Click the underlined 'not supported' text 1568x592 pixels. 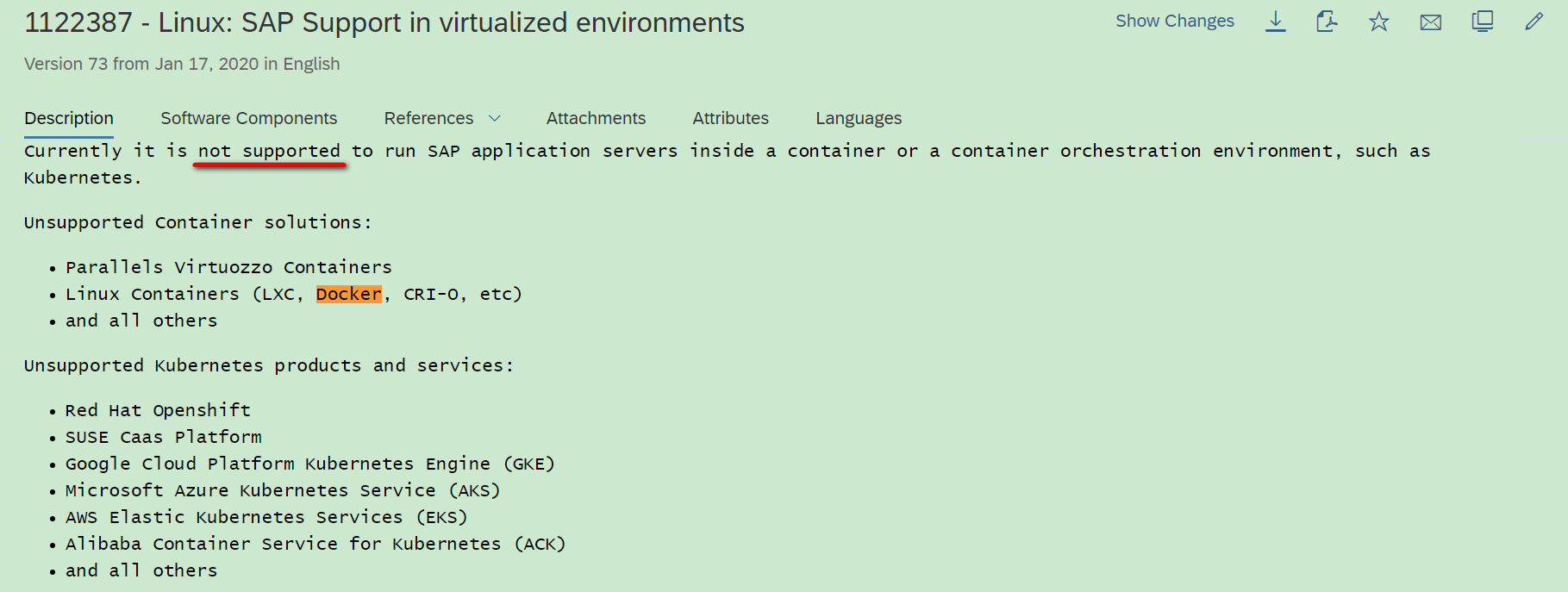point(269,152)
